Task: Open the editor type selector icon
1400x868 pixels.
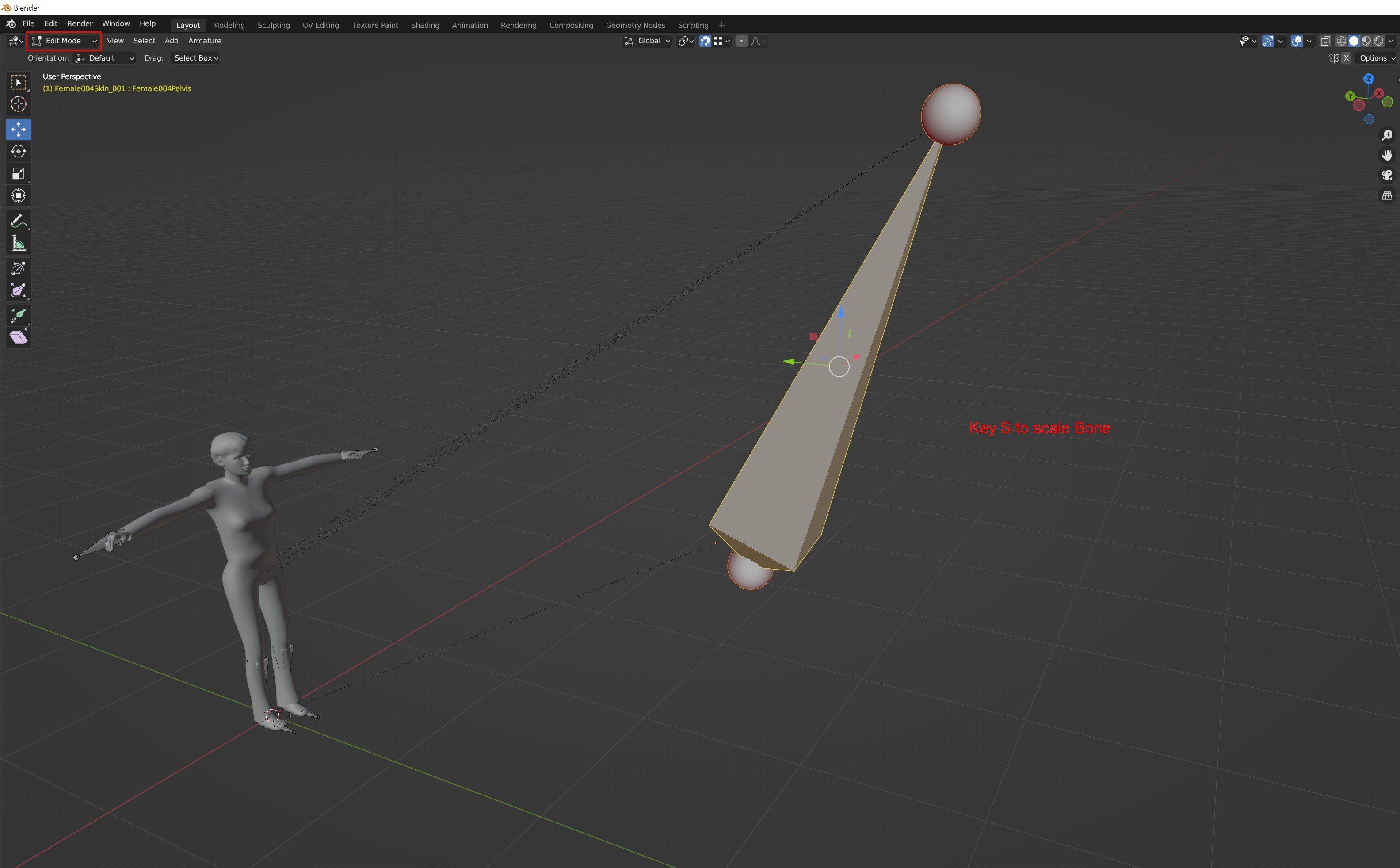Action: pos(15,41)
